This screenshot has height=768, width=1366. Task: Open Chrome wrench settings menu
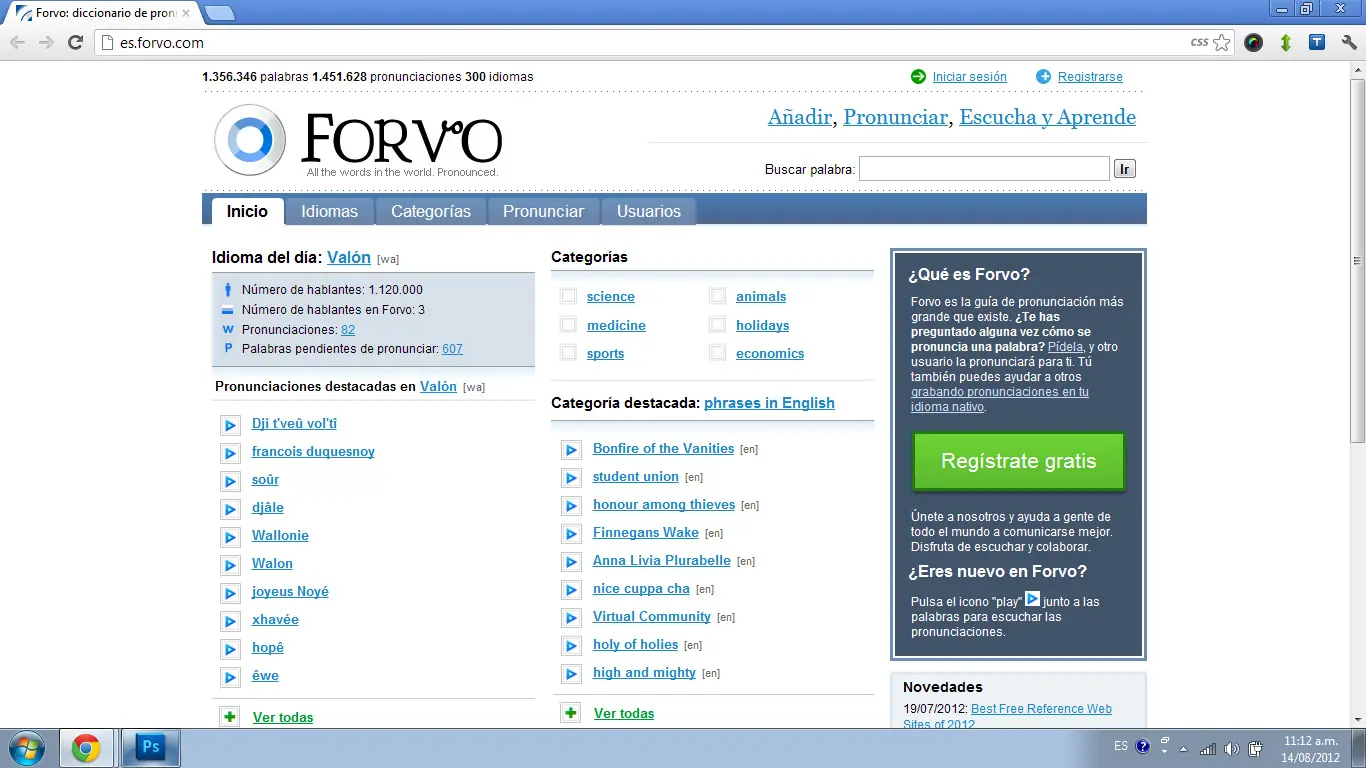pos(1349,42)
